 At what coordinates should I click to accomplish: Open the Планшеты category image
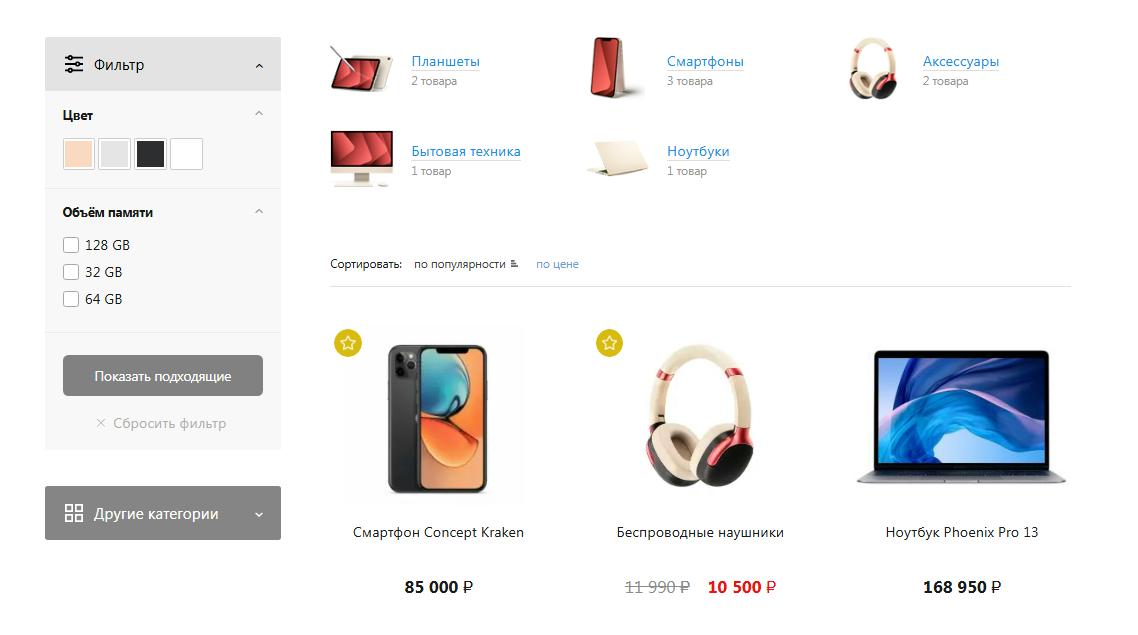point(361,69)
